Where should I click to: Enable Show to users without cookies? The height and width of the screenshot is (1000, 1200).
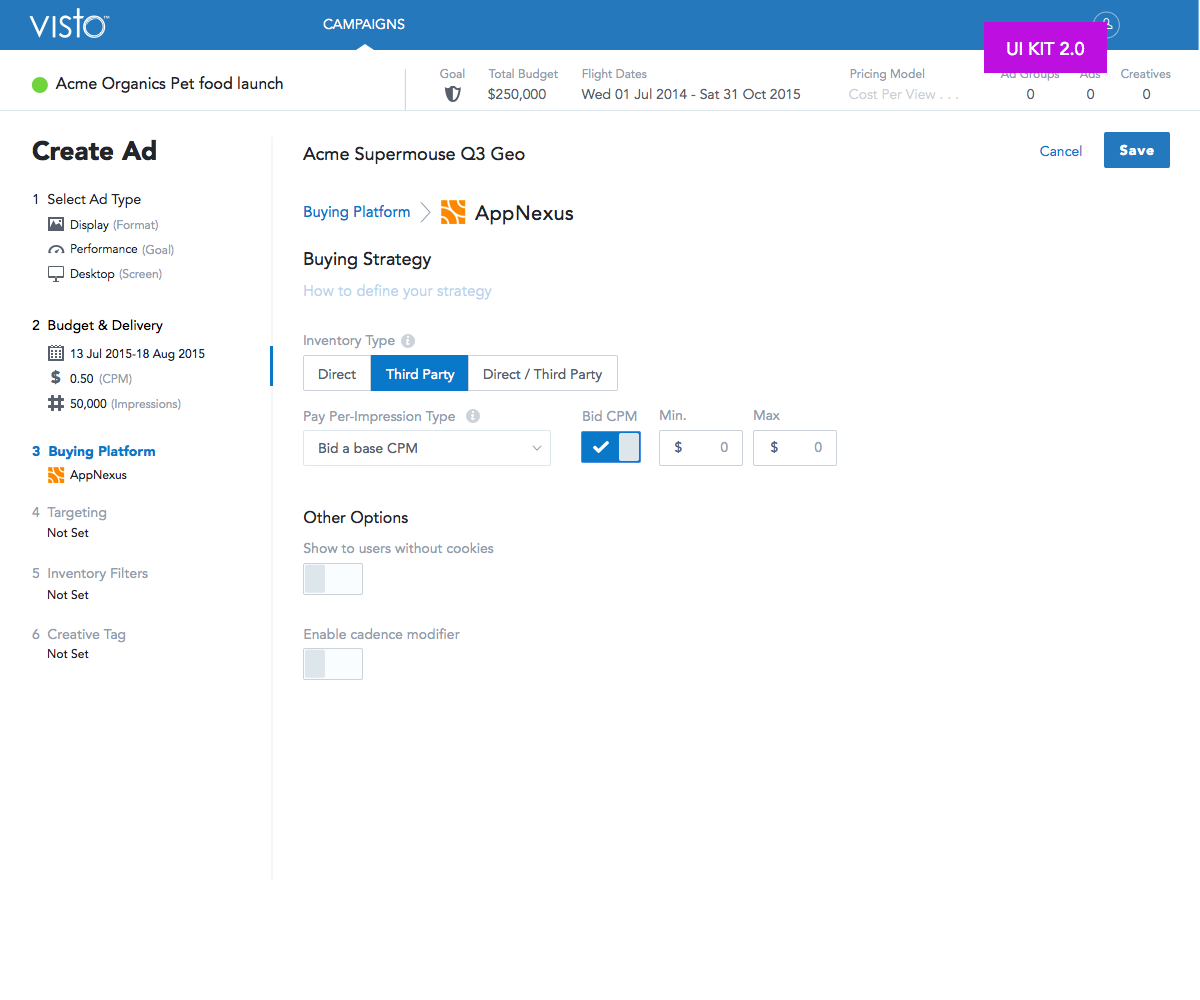333,579
